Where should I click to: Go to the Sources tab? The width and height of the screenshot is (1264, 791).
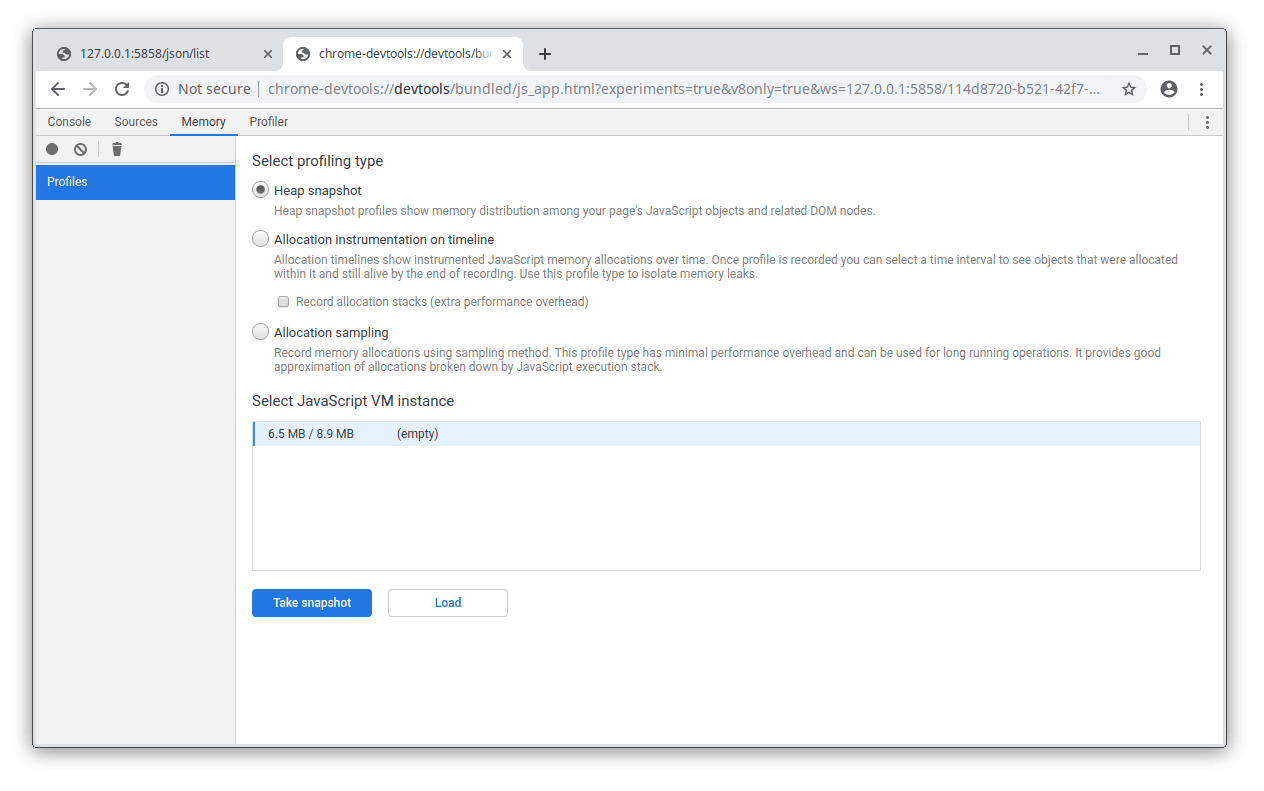(x=136, y=122)
